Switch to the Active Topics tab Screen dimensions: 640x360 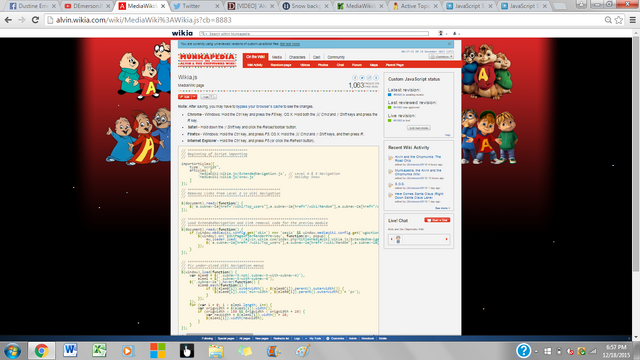click(414, 6)
